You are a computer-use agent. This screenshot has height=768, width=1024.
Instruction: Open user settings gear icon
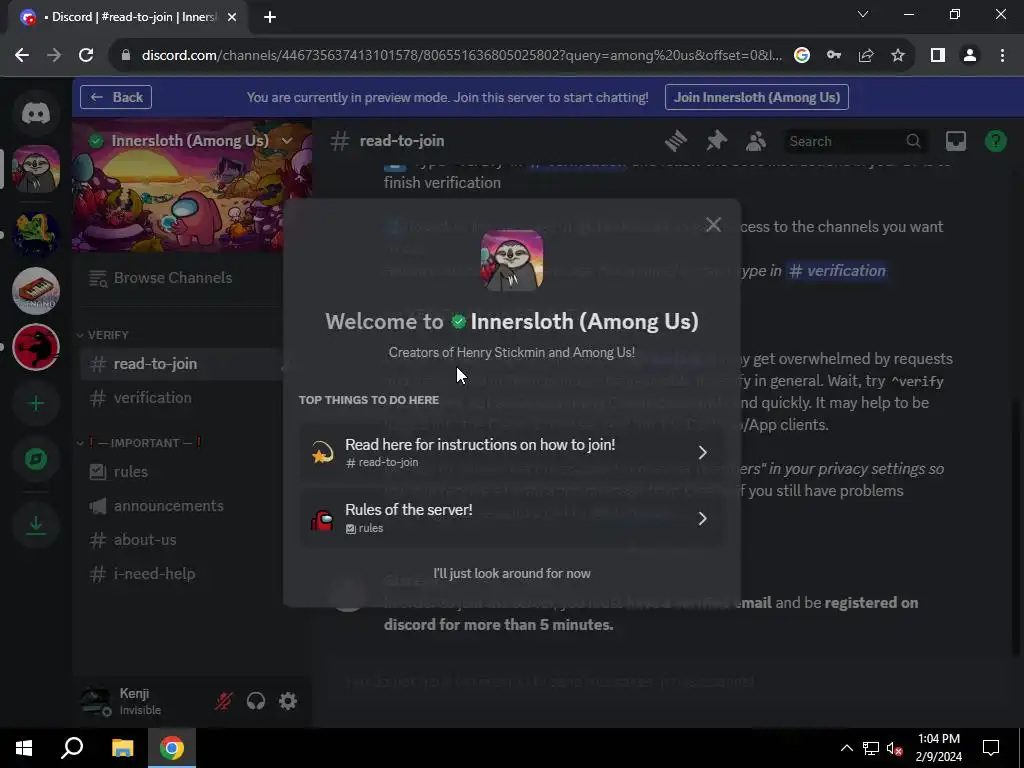pyautogui.click(x=288, y=701)
